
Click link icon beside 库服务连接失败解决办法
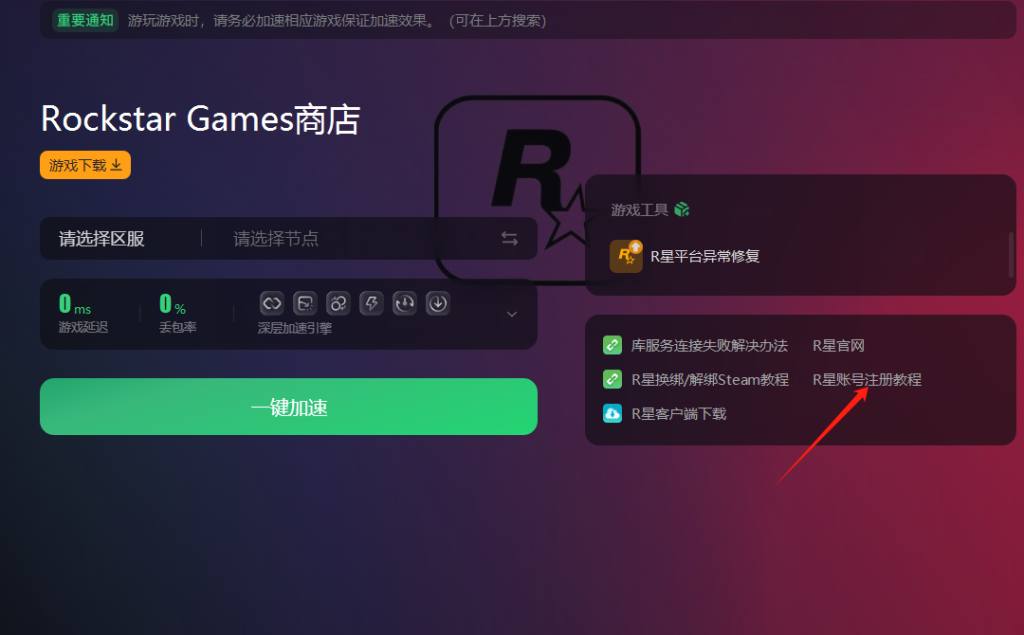click(x=612, y=345)
